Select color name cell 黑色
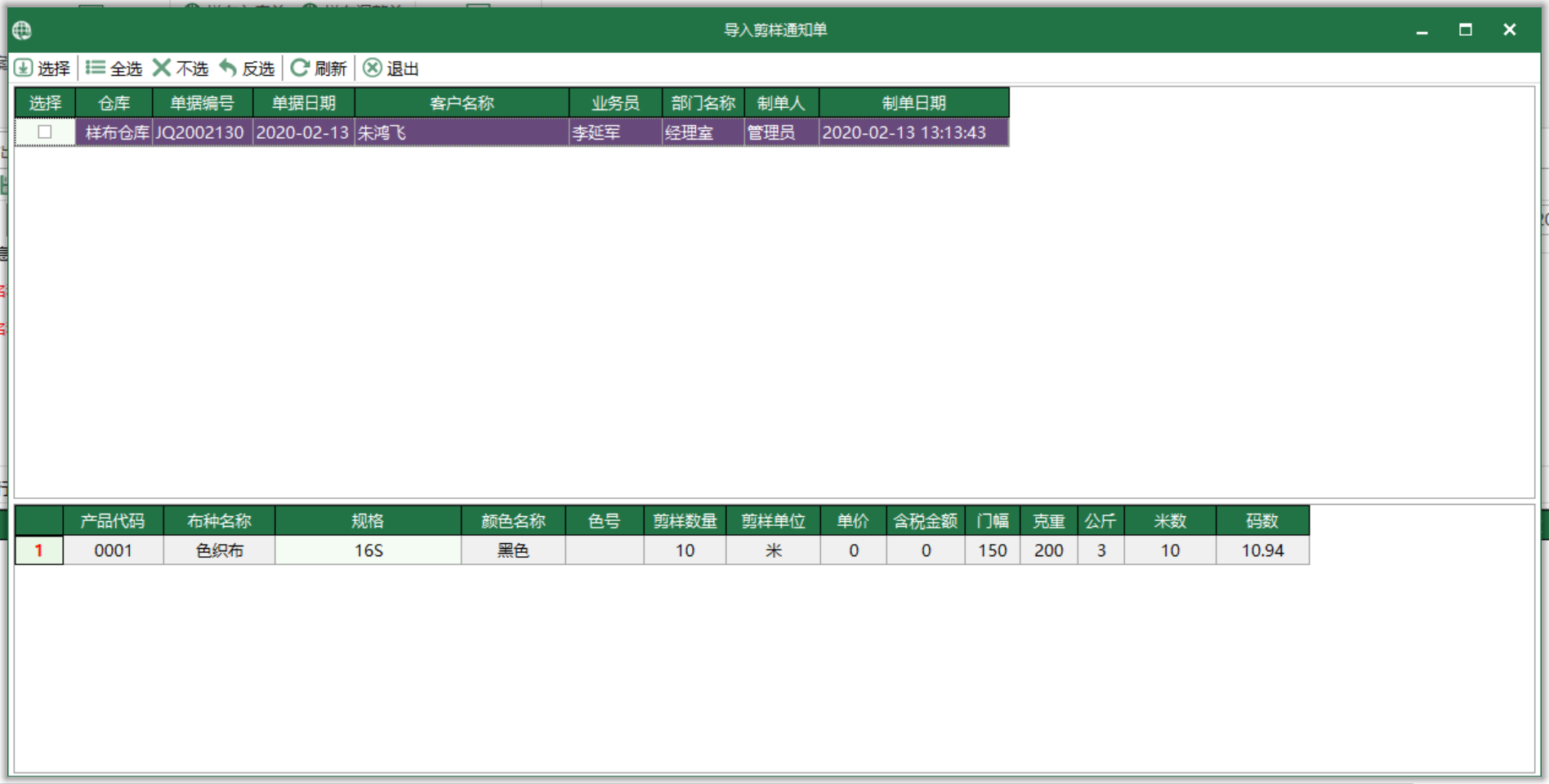Image resolution: width=1549 pixels, height=784 pixels. point(514,550)
